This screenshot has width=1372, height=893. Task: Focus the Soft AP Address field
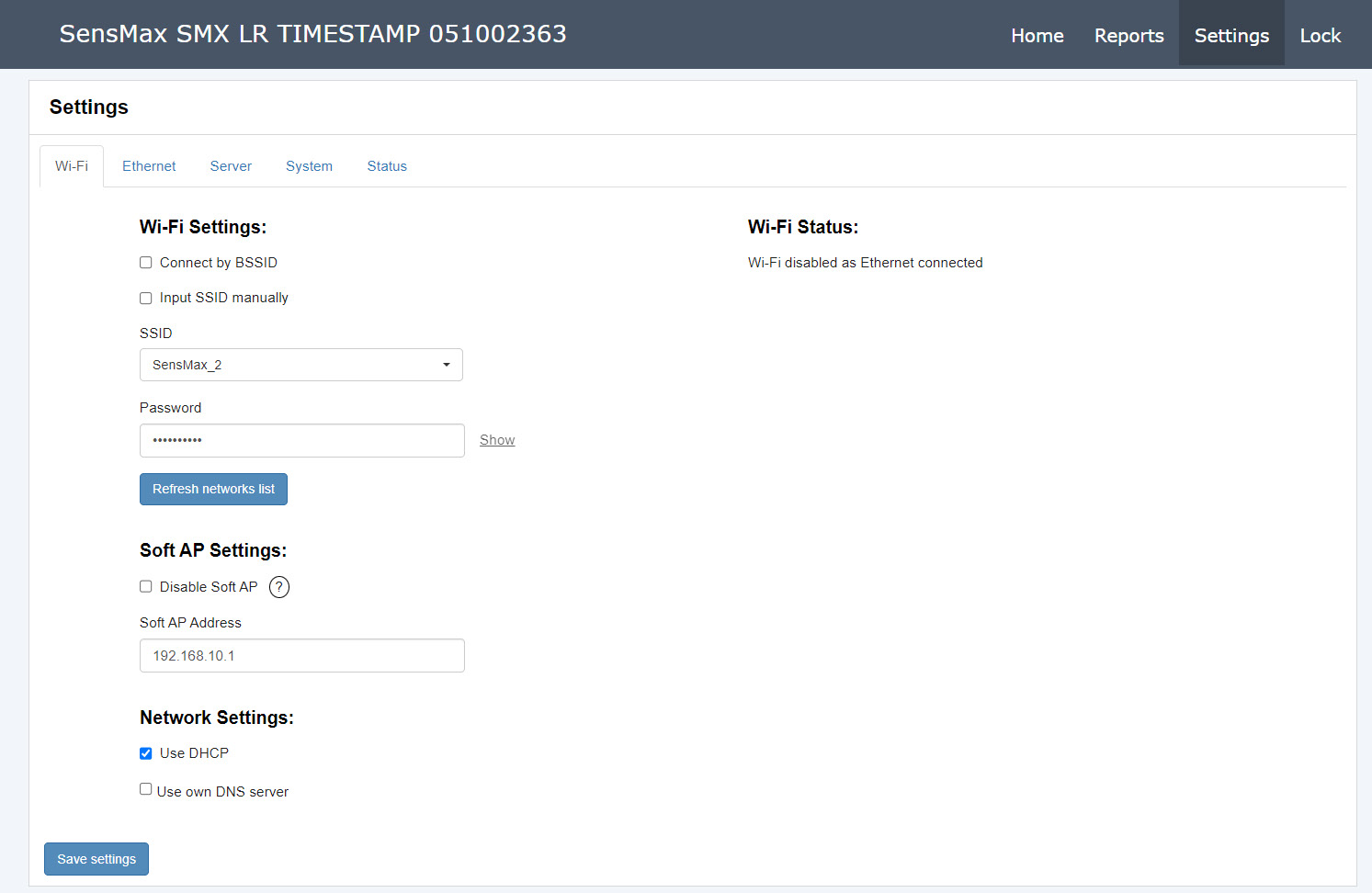pos(302,655)
